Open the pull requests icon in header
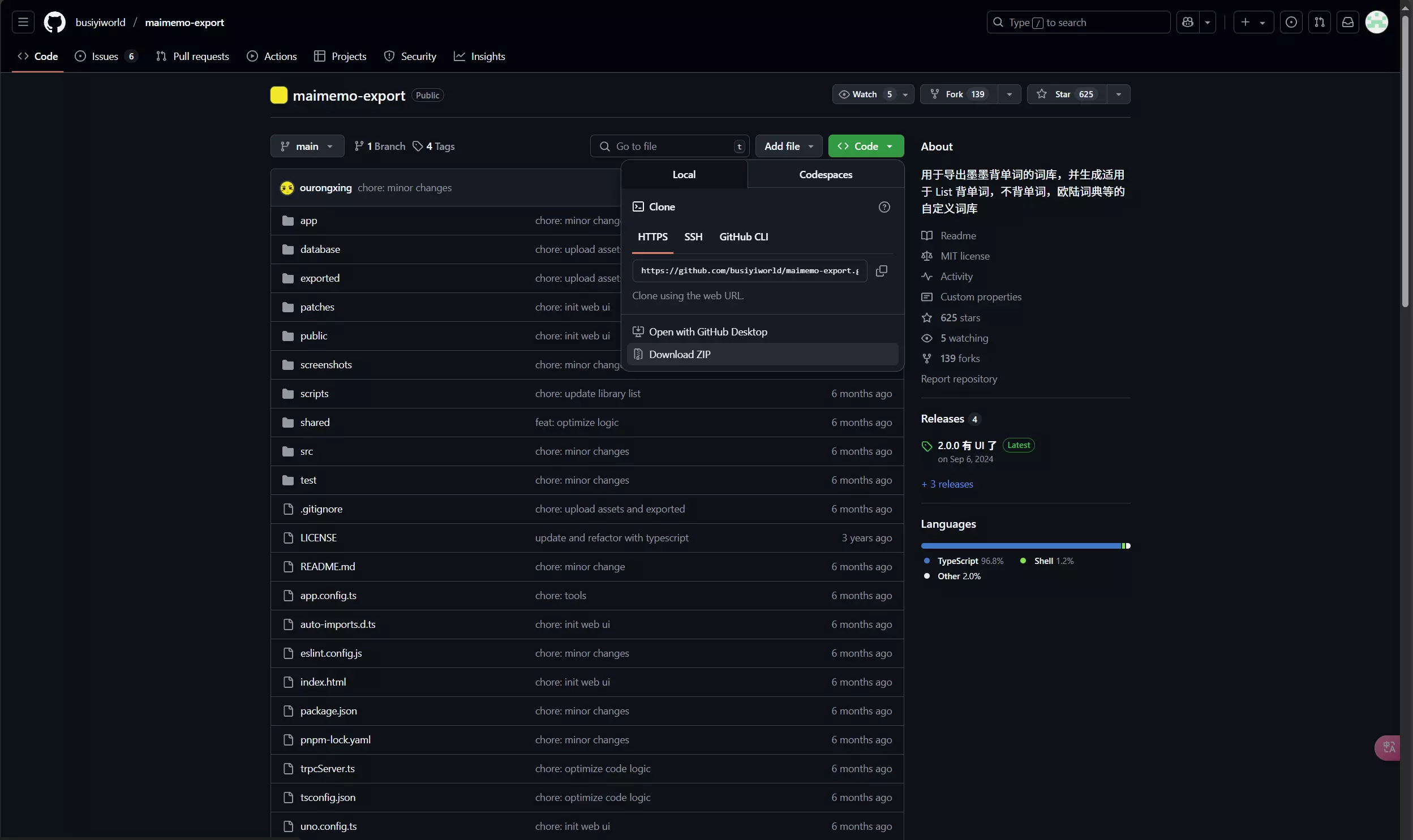This screenshot has height=840, width=1413. (1319, 22)
